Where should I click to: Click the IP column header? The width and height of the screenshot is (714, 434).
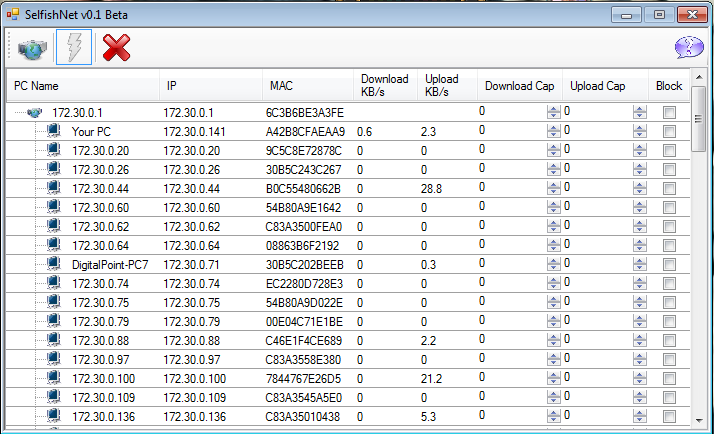(211, 86)
